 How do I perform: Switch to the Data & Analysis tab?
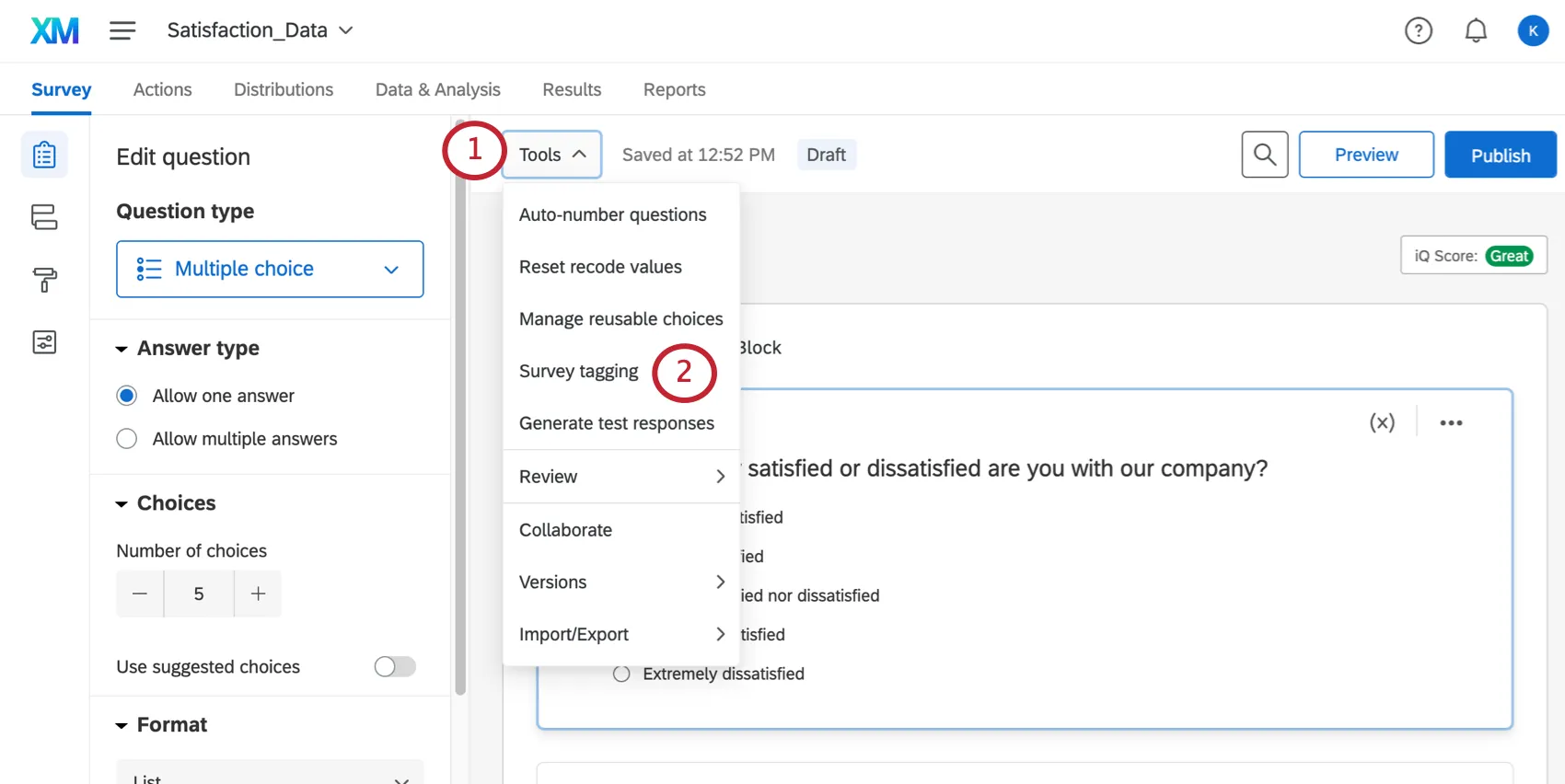click(437, 89)
